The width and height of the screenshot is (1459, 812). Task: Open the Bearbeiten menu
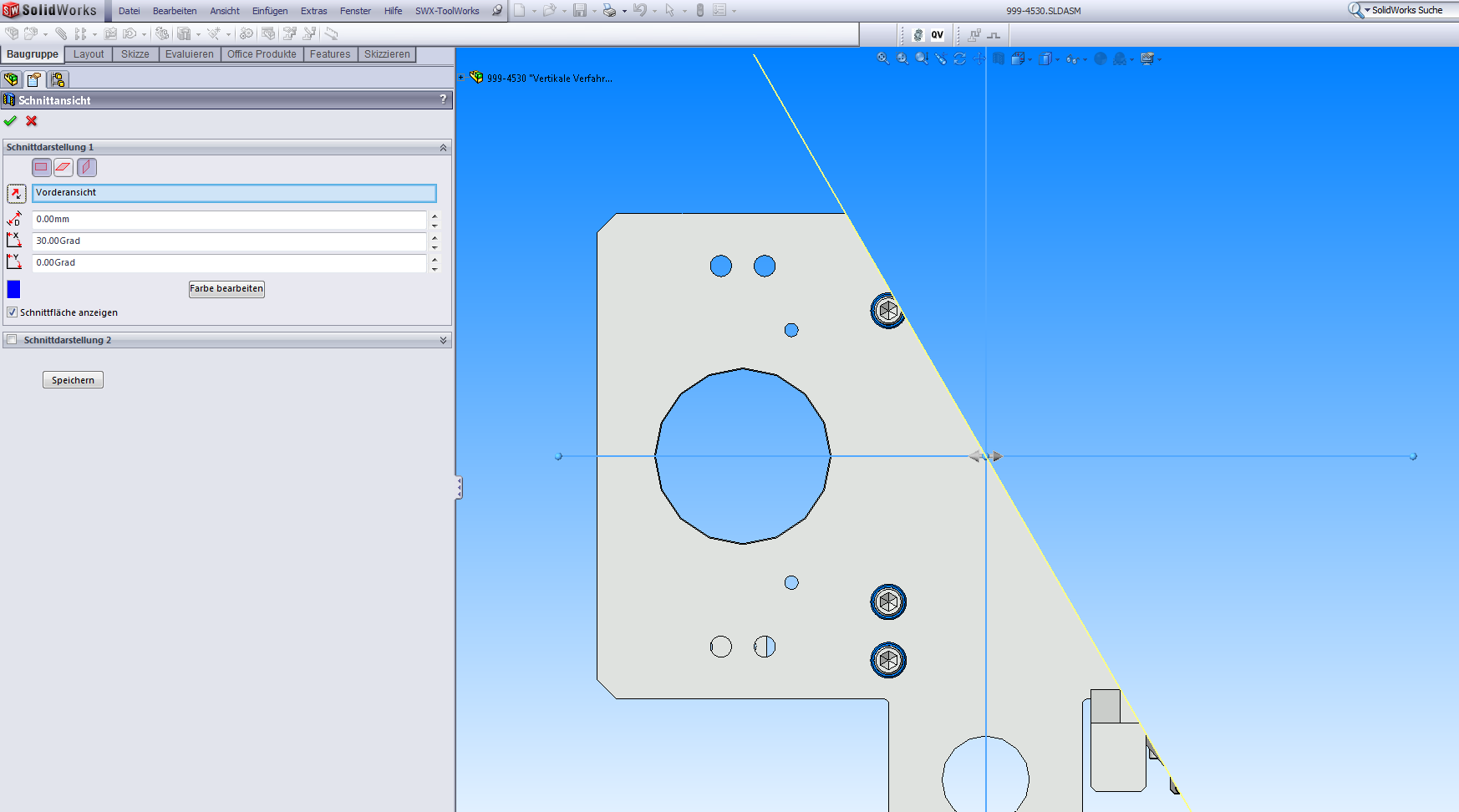175,11
